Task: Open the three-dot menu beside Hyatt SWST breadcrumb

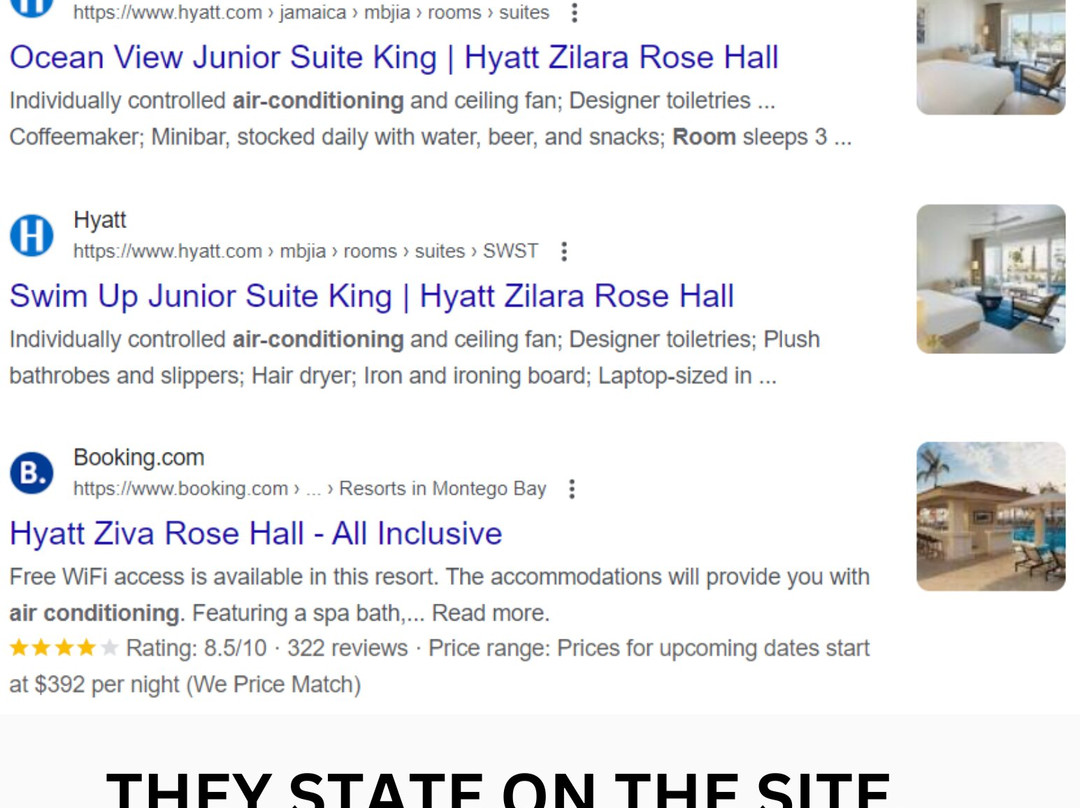Action: (x=564, y=252)
